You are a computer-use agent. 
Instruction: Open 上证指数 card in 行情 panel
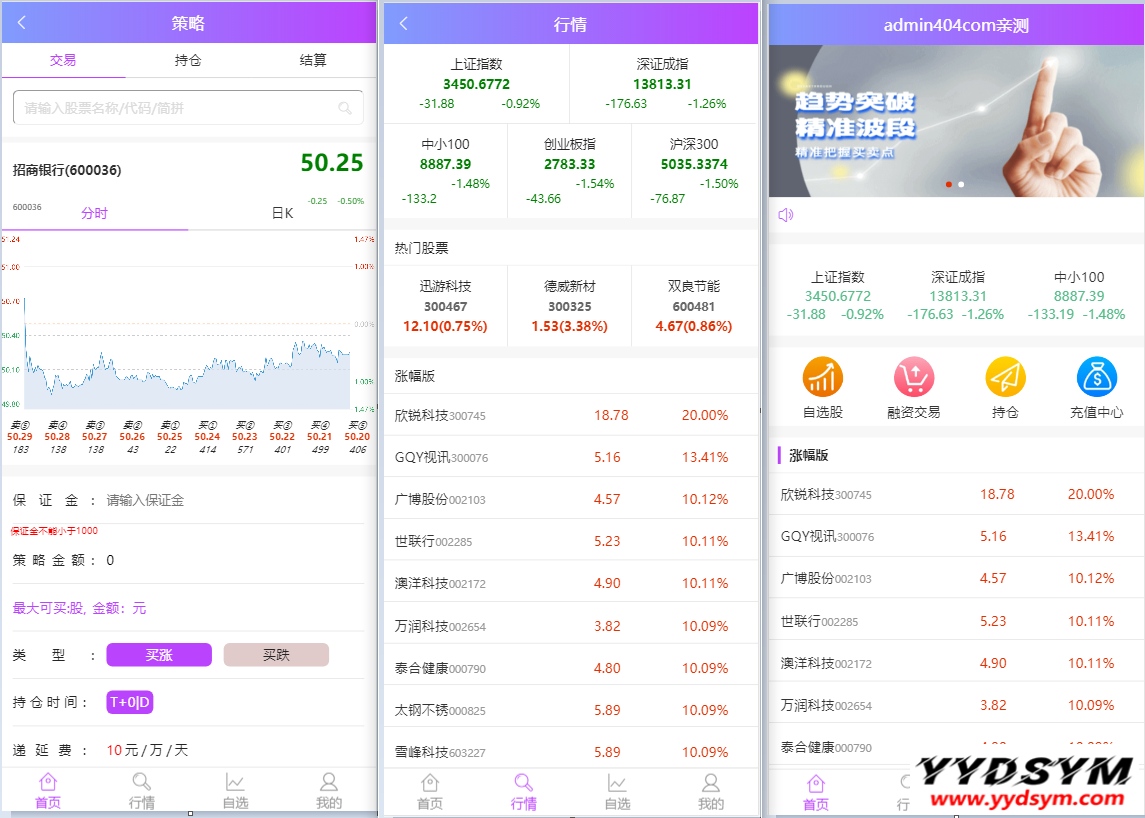(x=476, y=84)
